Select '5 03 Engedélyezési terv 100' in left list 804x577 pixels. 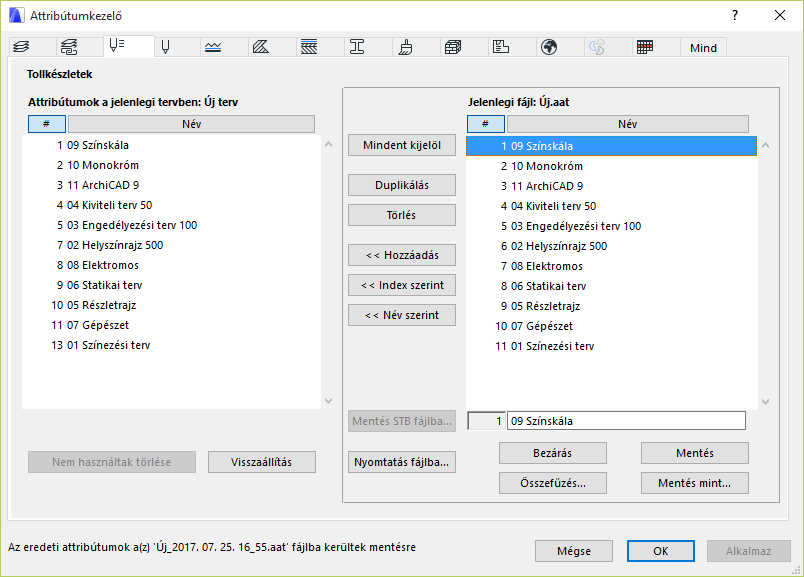pyautogui.click(x=171, y=225)
